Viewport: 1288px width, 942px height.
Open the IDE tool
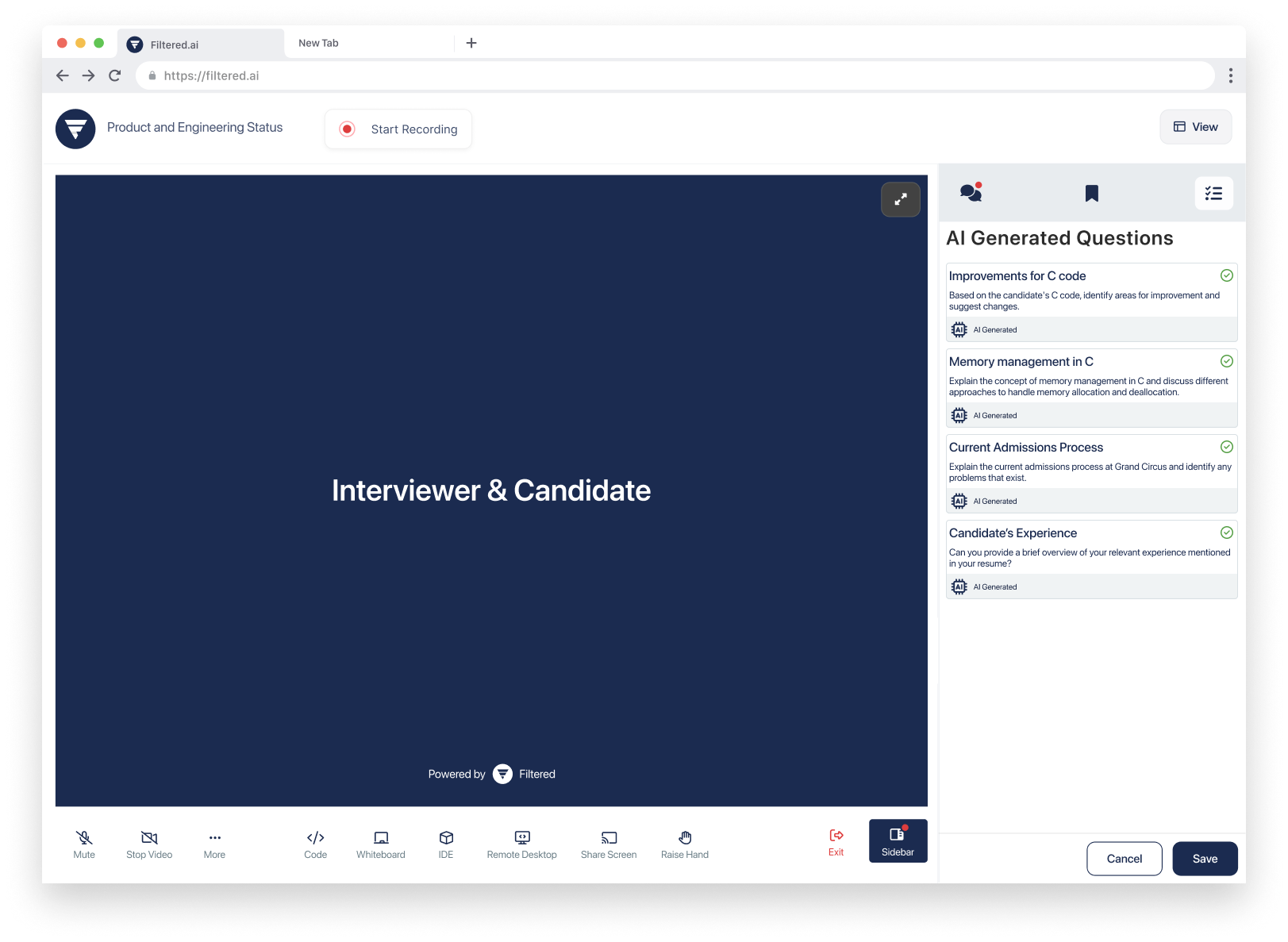coord(446,844)
